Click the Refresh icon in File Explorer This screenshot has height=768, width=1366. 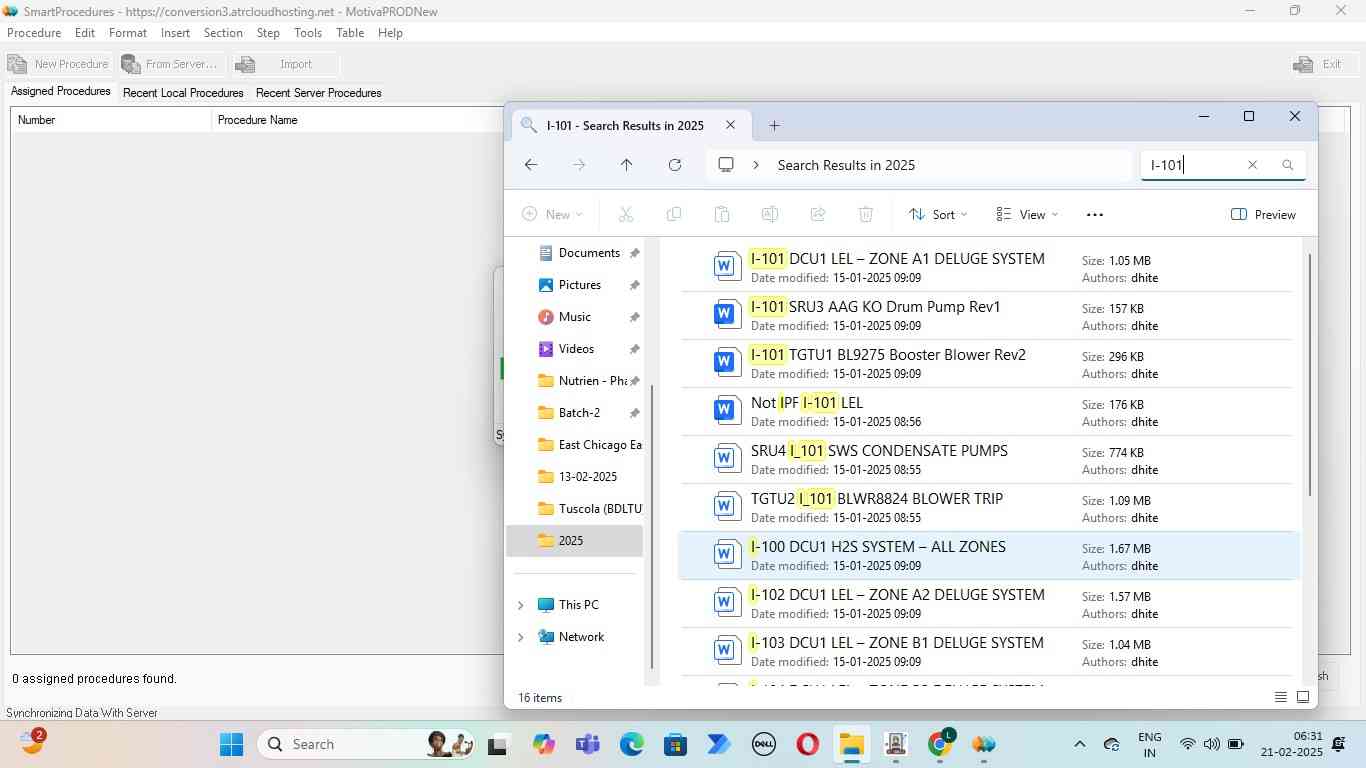pyautogui.click(x=675, y=165)
